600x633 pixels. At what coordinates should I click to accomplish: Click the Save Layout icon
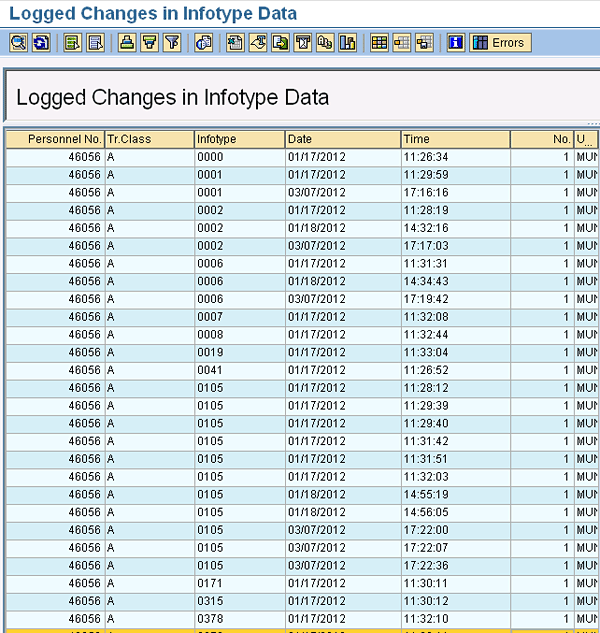click(x=424, y=43)
